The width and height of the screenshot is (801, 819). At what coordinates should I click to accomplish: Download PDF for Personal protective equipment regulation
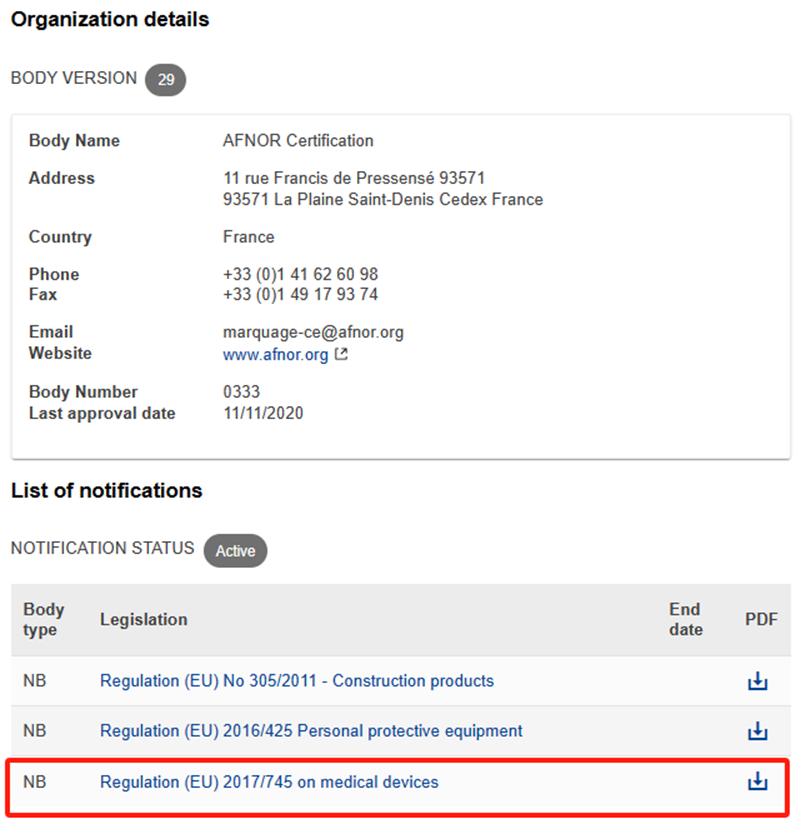[757, 731]
